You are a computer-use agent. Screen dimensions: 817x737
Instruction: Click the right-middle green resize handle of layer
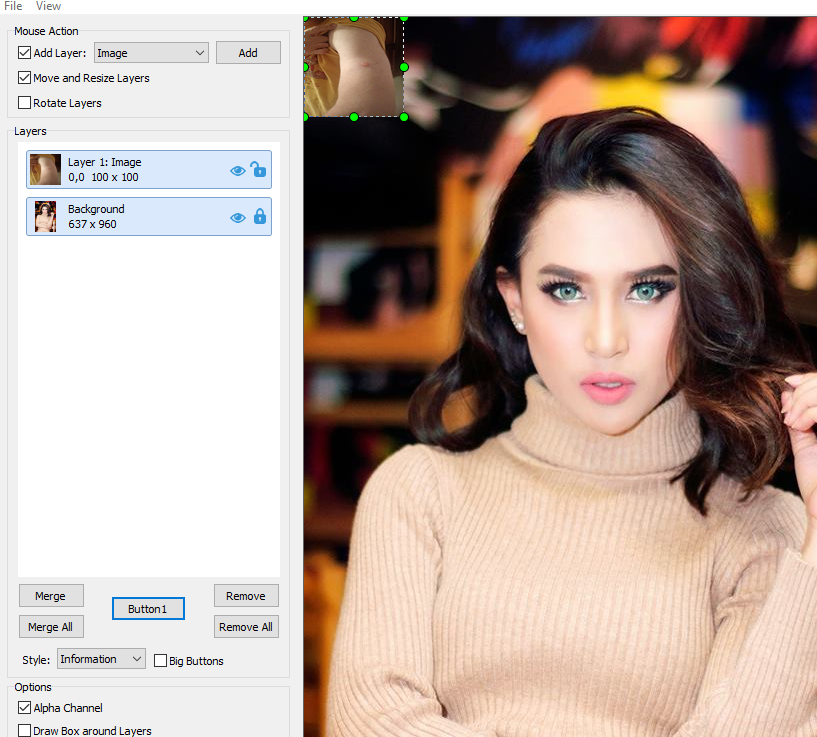404,67
